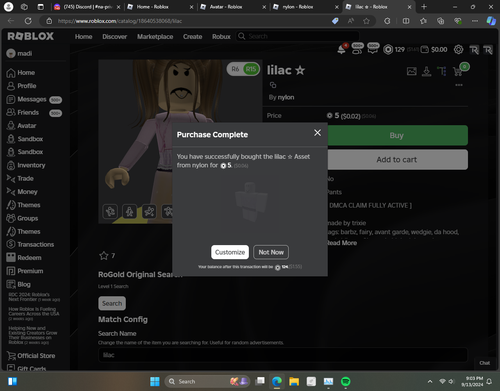Open Messages in the left sidebar
The image size is (500, 391).
tap(27, 99)
